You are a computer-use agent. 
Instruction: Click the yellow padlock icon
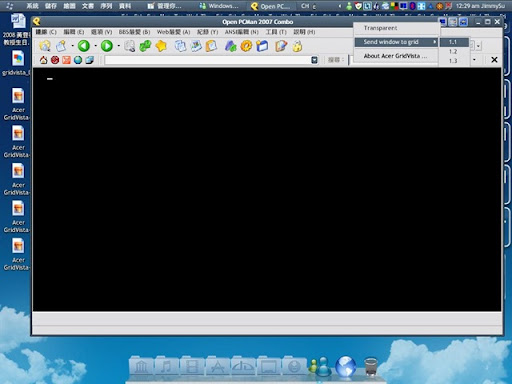point(297,46)
